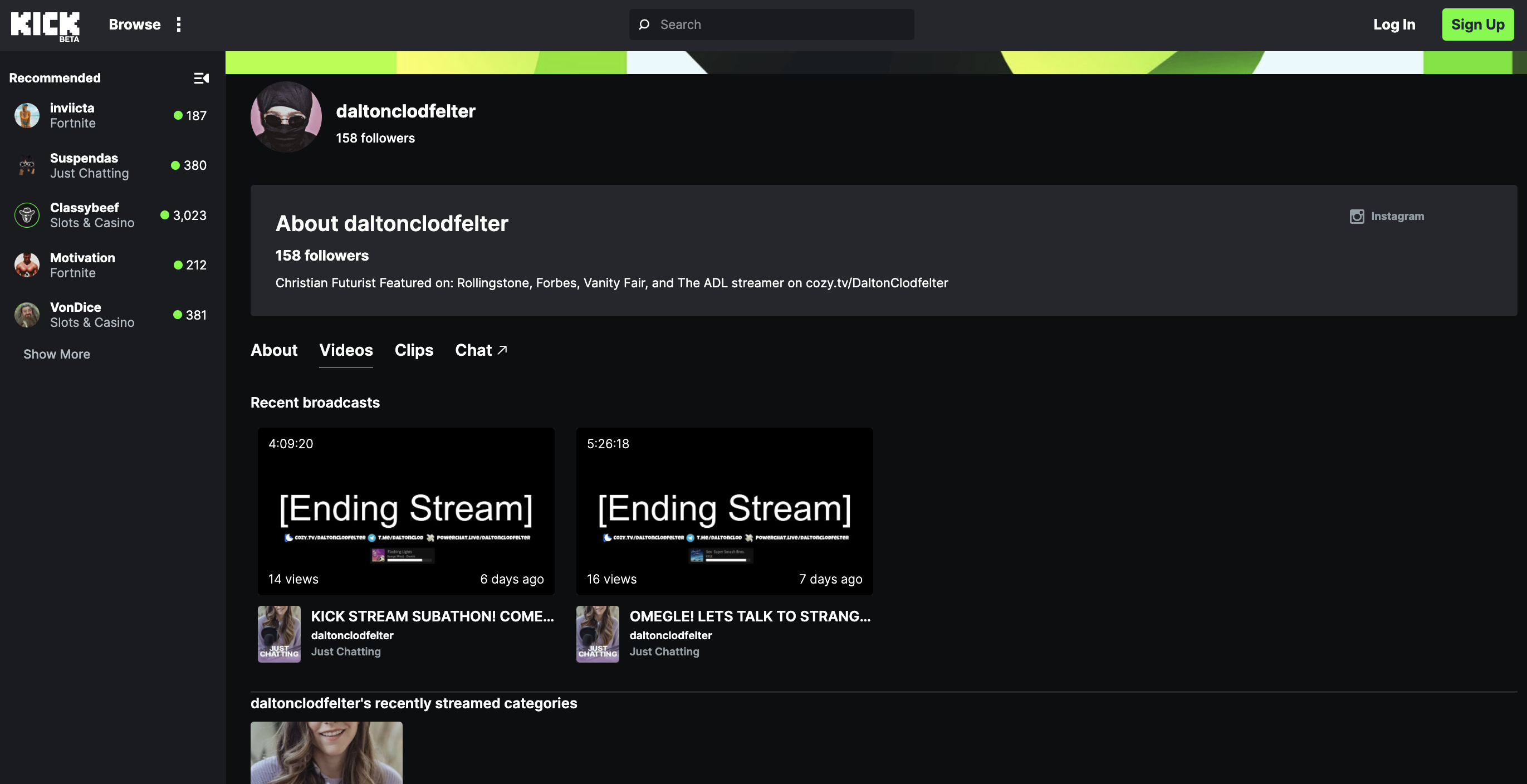Open the 4:09:20 broadcast thumbnail
This screenshot has width=1527, height=784.
point(406,511)
